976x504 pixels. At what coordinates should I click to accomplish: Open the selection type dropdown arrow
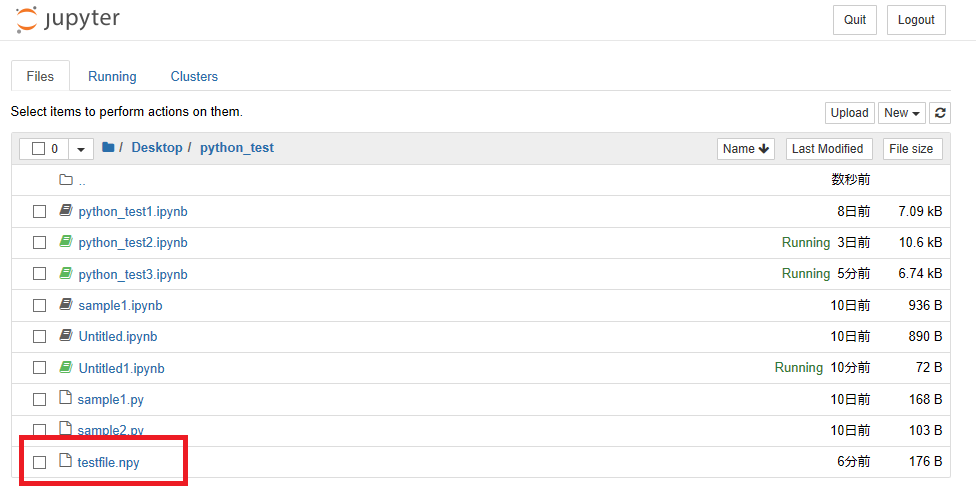(x=81, y=149)
